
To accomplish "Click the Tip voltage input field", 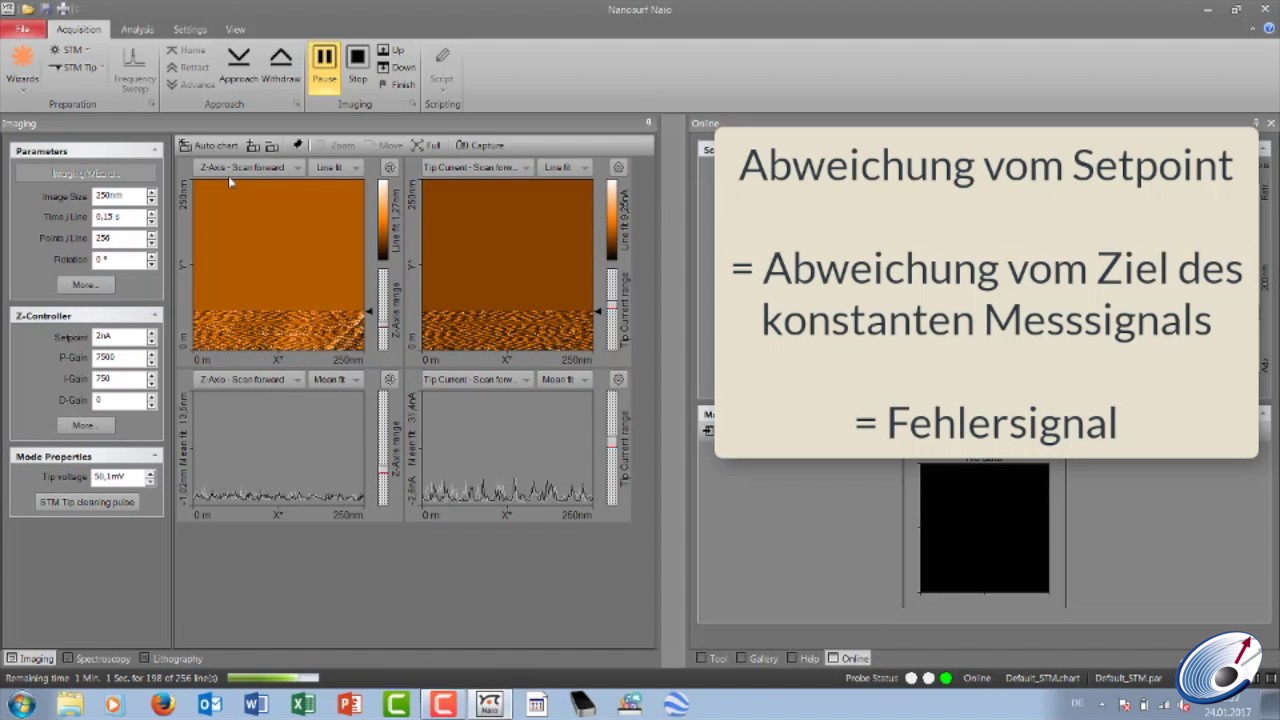I will (x=118, y=477).
